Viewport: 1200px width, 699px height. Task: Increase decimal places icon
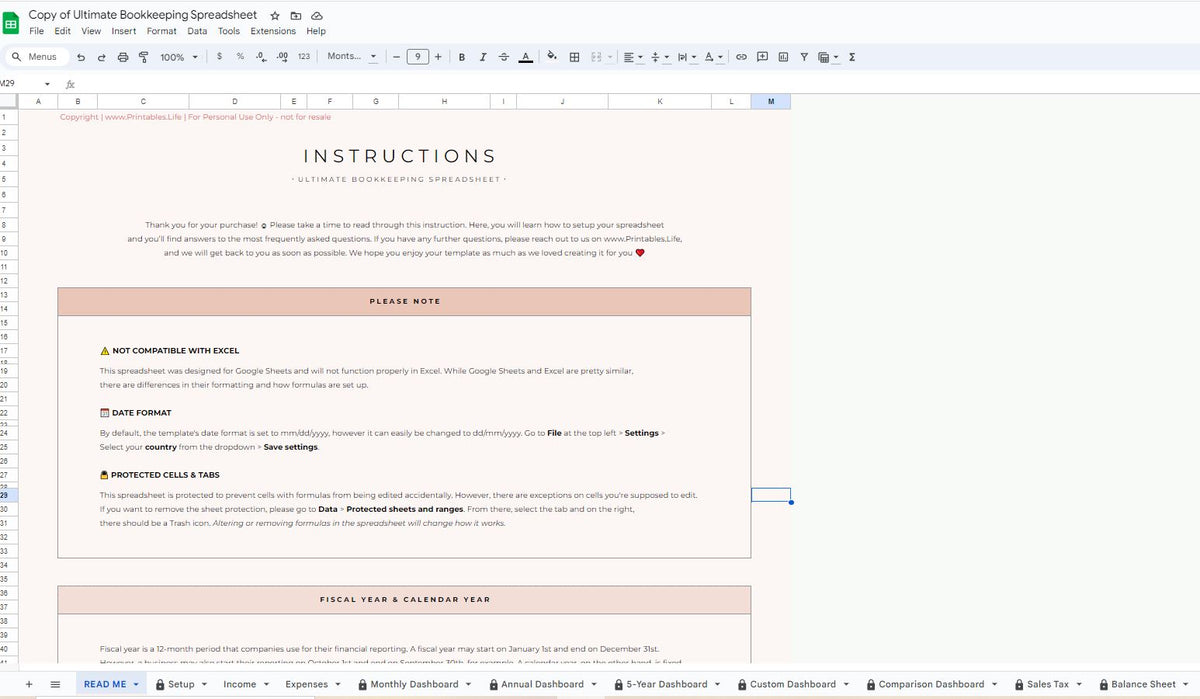(282, 56)
